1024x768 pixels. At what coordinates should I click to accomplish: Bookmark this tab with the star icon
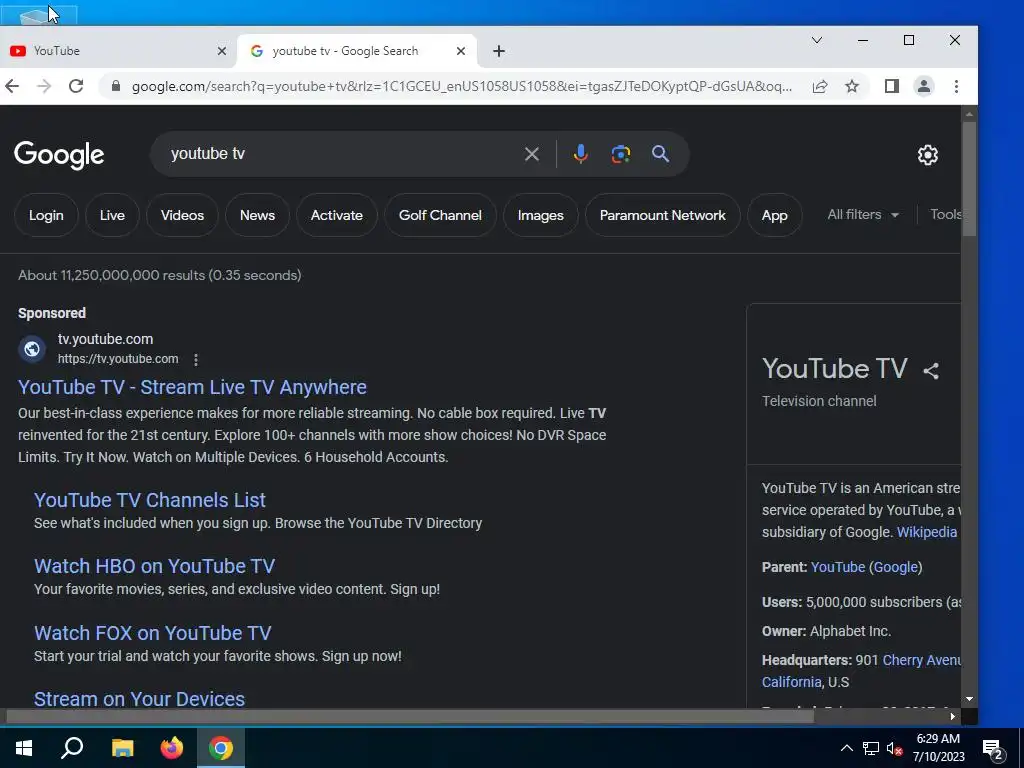pyautogui.click(x=852, y=86)
